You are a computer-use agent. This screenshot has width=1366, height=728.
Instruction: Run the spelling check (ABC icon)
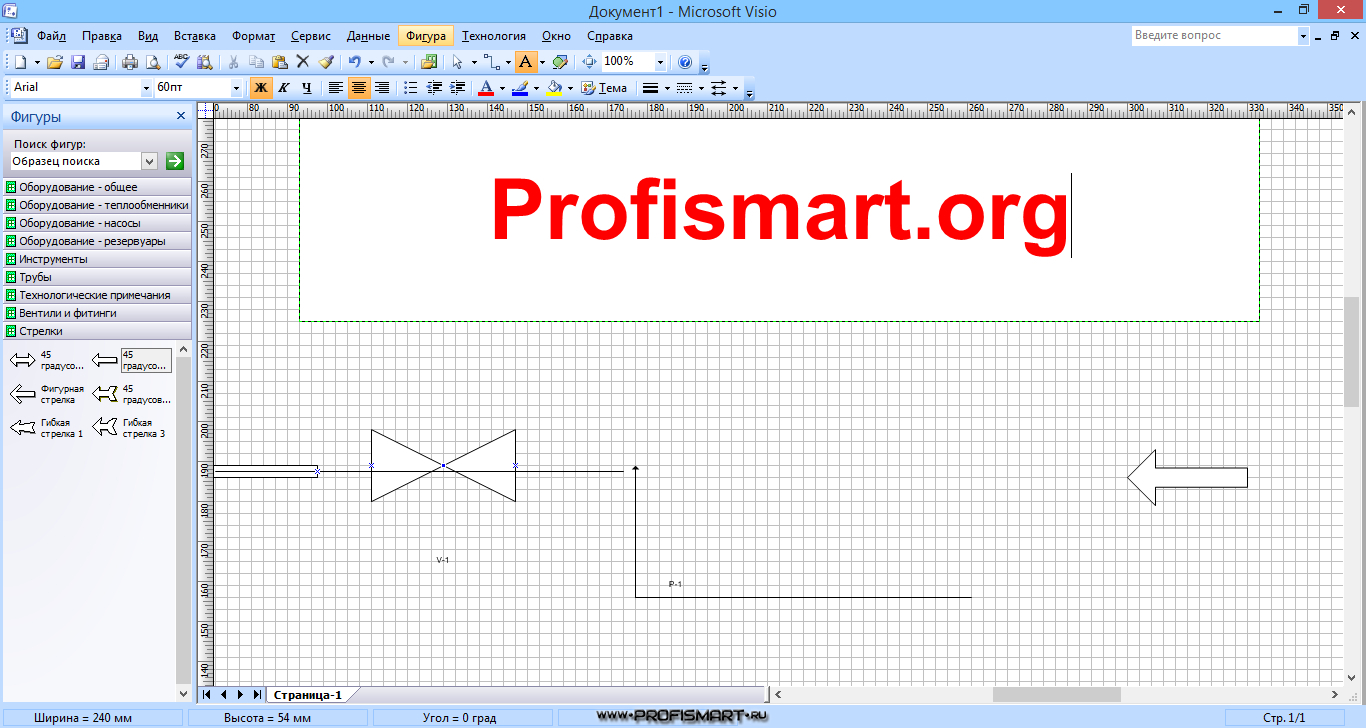[x=181, y=62]
